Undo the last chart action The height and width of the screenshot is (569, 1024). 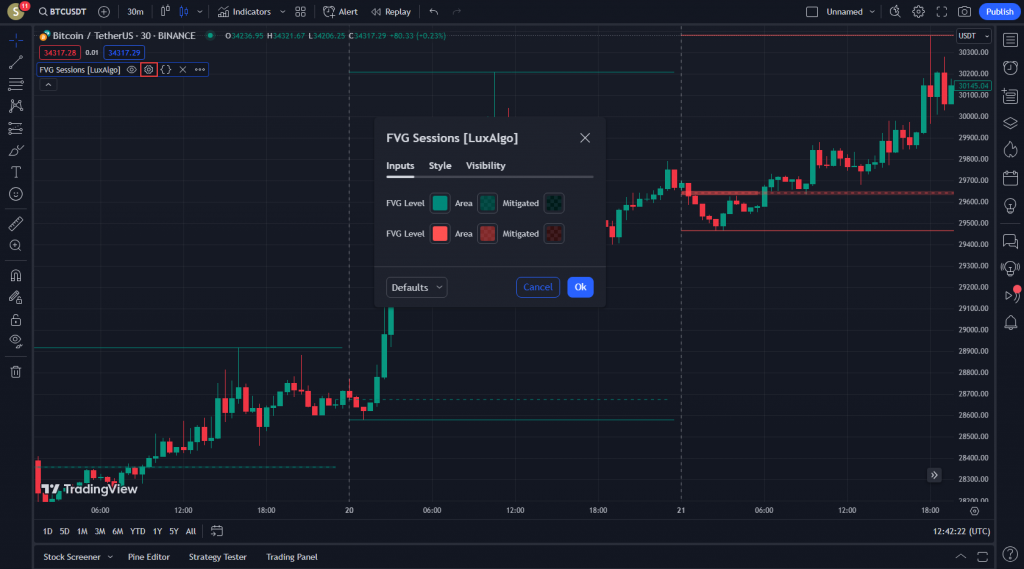click(434, 12)
